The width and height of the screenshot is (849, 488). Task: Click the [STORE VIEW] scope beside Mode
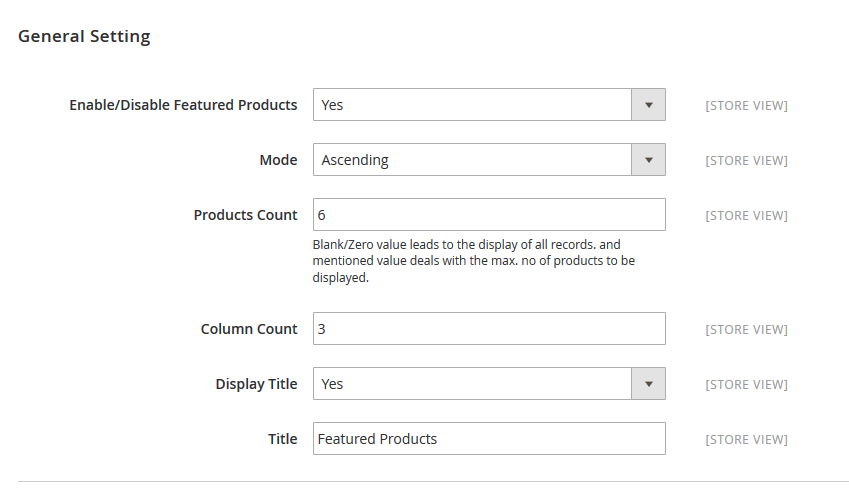(x=746, y=160)
